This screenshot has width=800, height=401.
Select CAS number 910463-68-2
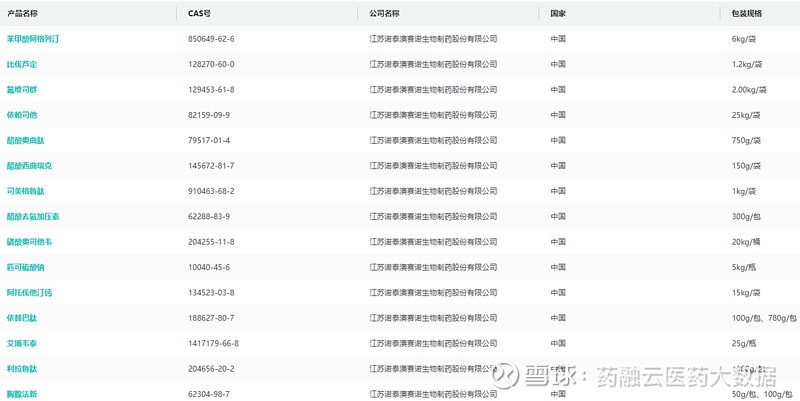(x=211, y=191)
